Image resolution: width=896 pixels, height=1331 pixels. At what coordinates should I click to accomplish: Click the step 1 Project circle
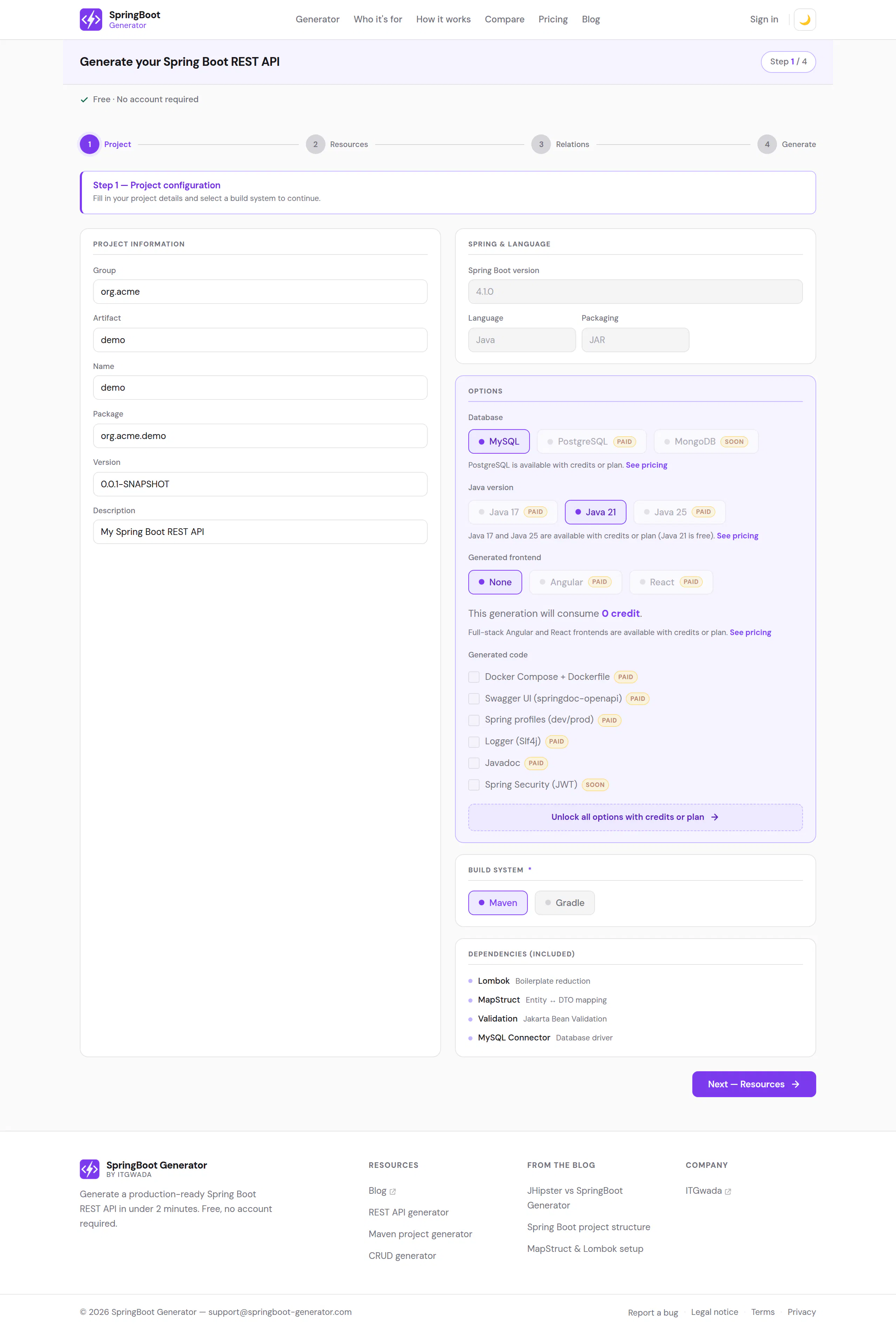point(90,145)
